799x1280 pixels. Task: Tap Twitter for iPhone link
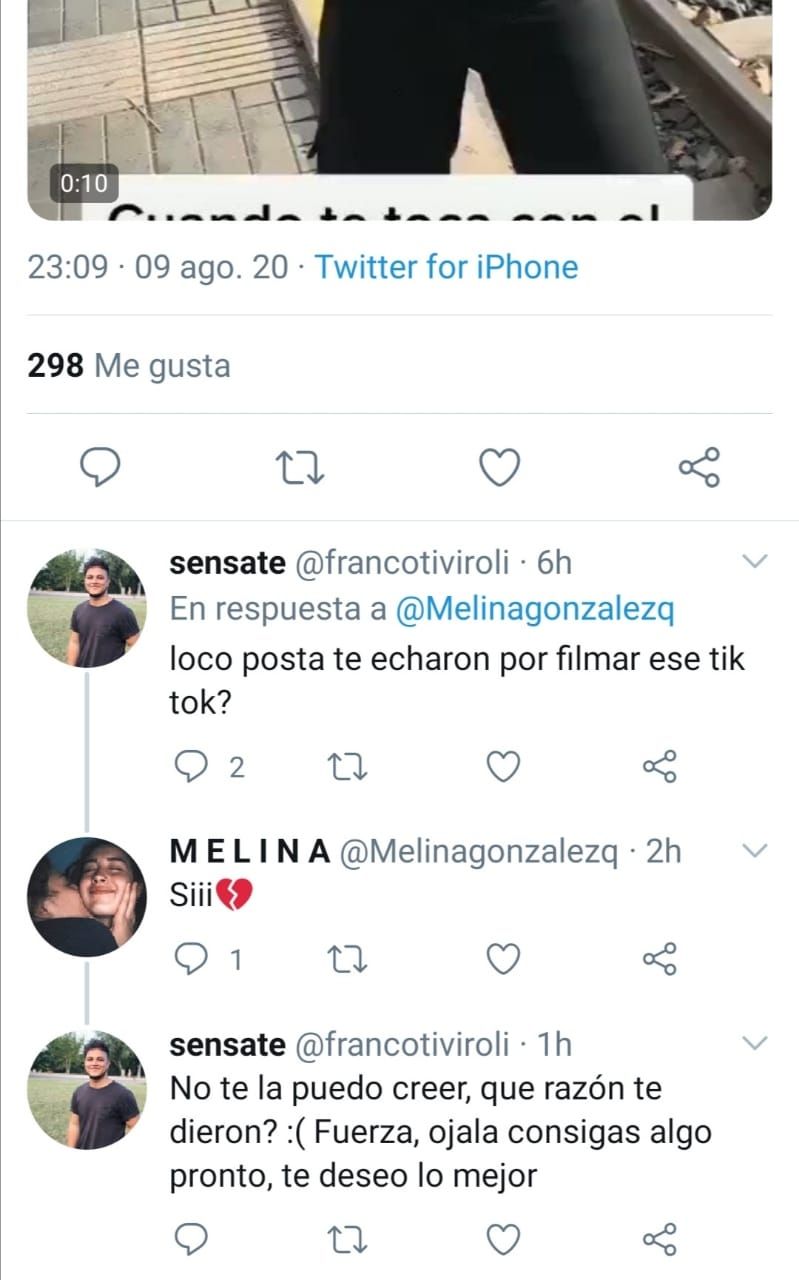tap(446, 267)
